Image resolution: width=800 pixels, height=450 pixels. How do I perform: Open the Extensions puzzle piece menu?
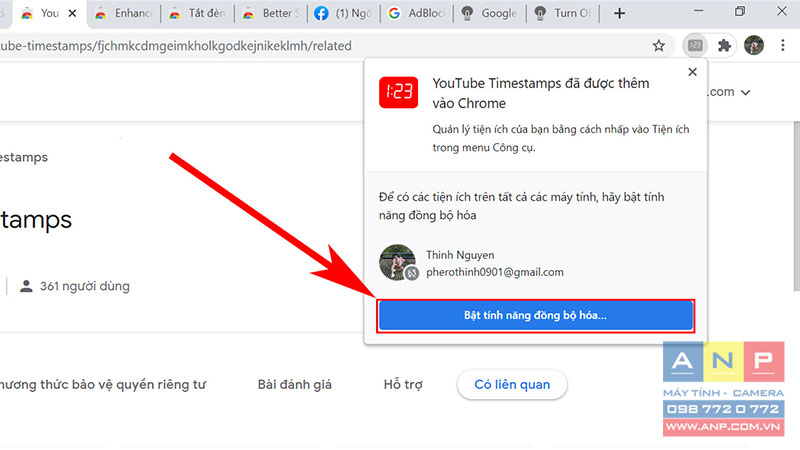click(724, 46)
